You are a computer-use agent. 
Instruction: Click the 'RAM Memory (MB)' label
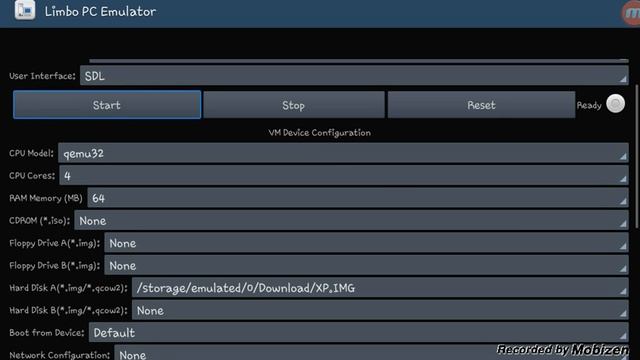click(46, 198)
